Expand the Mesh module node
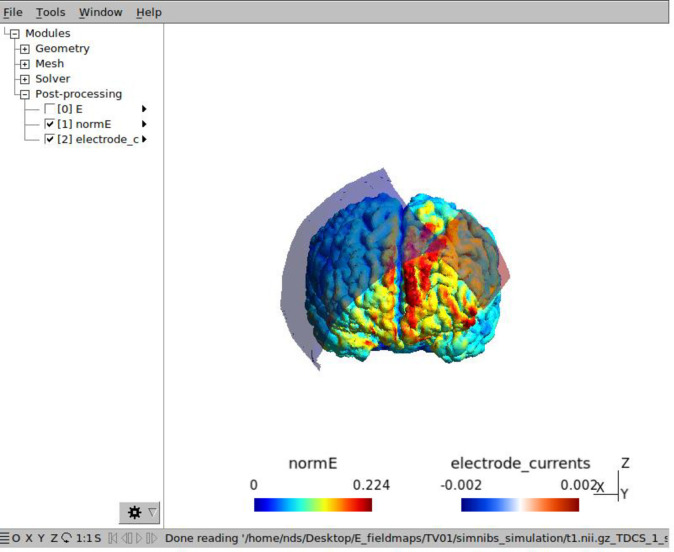The height and width of the screenshot is (552, 674). coord(25,64)
